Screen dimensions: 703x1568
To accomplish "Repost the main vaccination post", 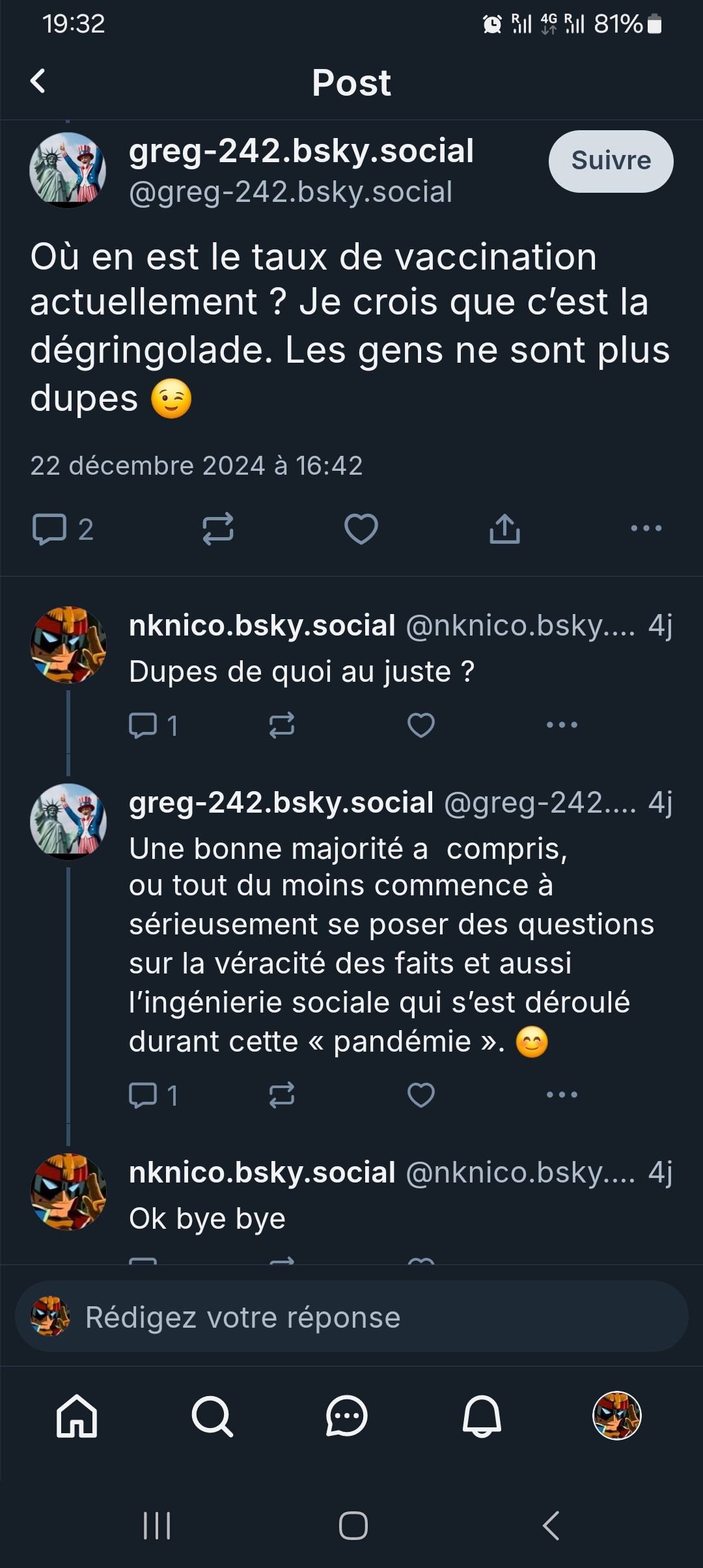I will click(218, 529).
